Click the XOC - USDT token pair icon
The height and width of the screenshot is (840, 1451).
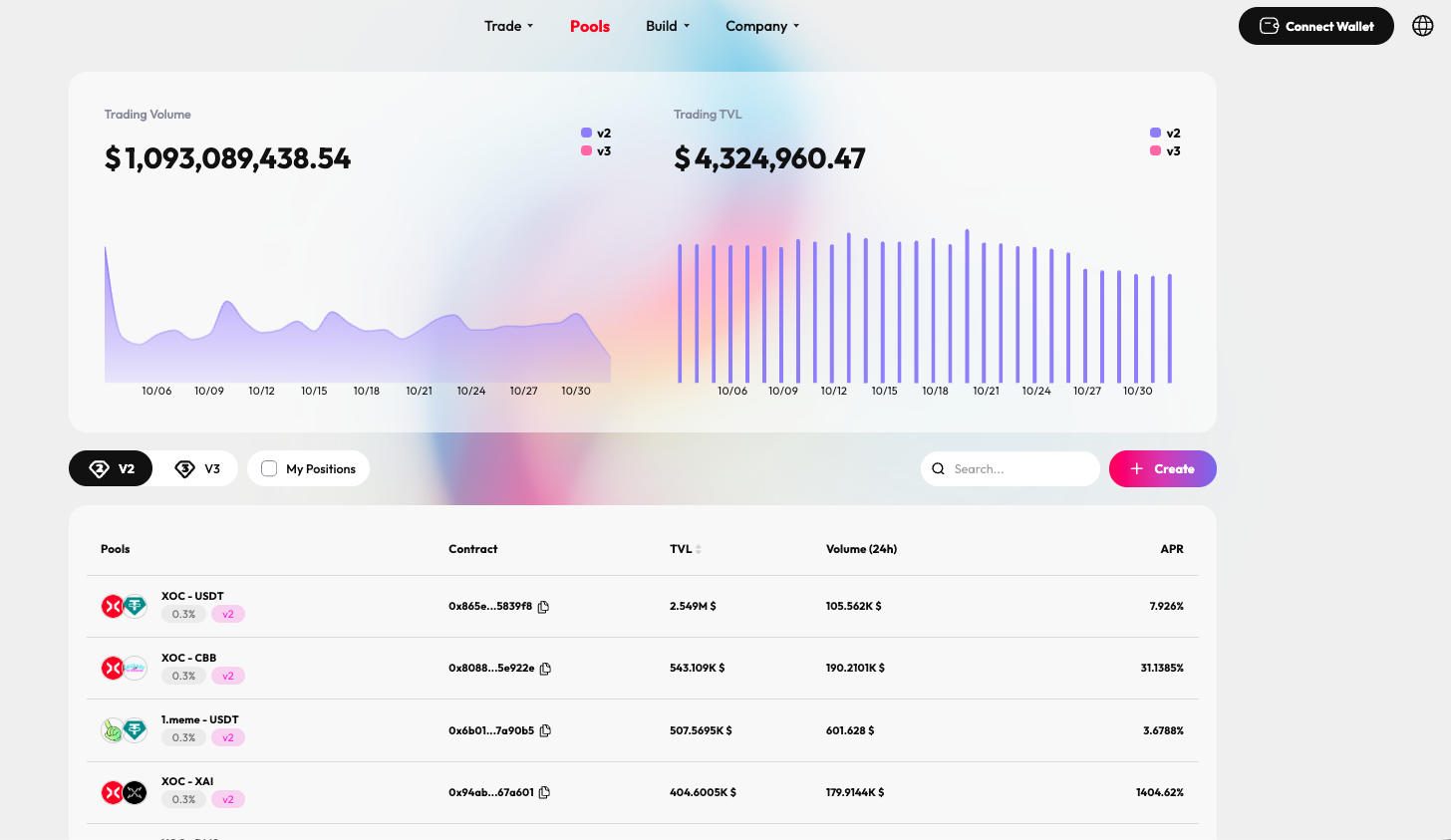(x=124, y=606)
